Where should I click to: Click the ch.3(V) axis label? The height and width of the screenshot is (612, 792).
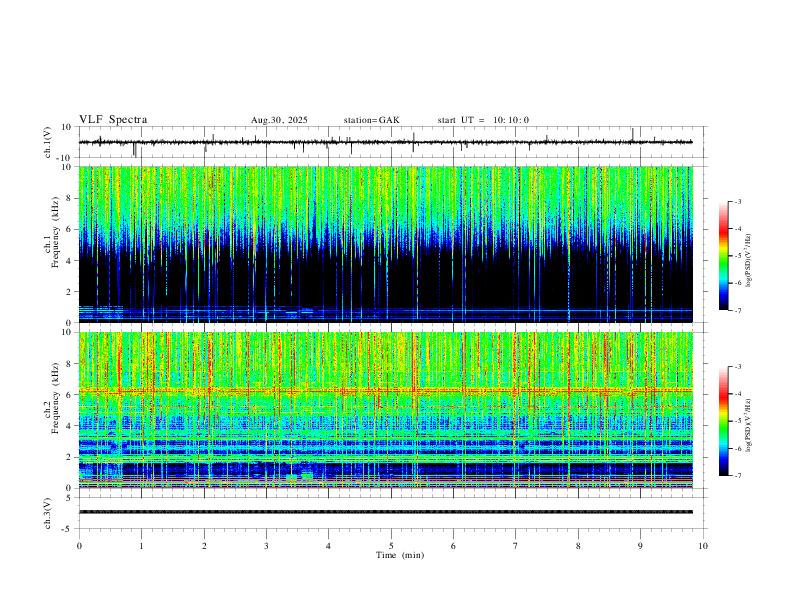tap(48, 513)
